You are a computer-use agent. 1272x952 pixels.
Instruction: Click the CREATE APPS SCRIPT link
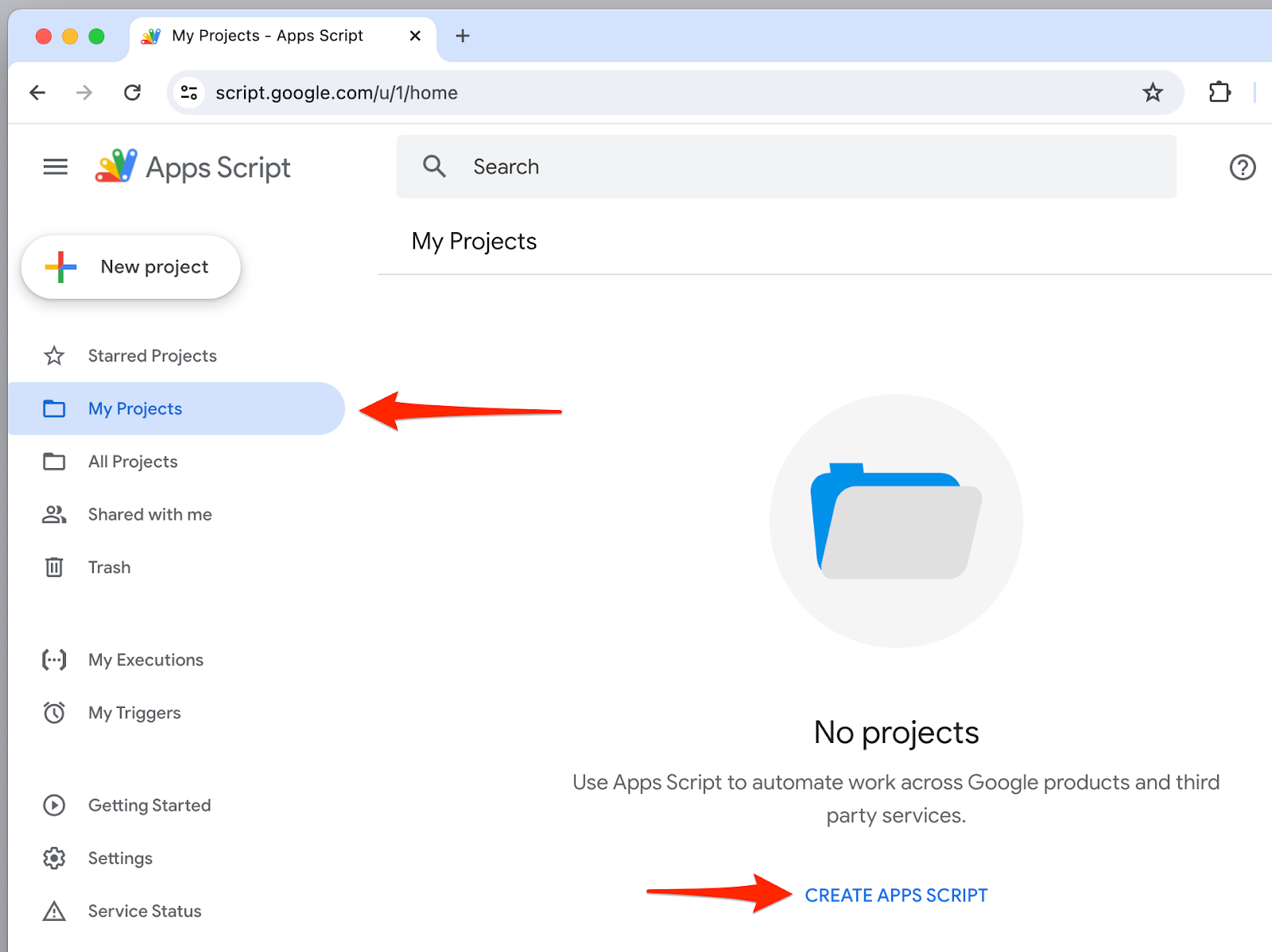click(896, 896)
